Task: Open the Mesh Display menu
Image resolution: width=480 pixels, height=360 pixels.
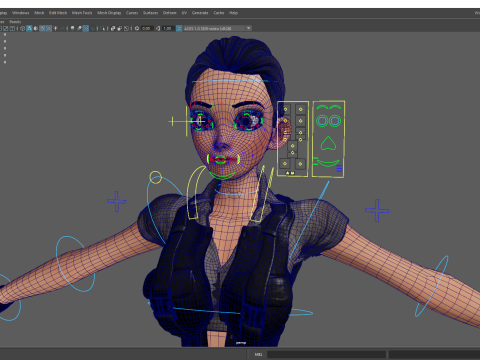Action: click(109, 13)
